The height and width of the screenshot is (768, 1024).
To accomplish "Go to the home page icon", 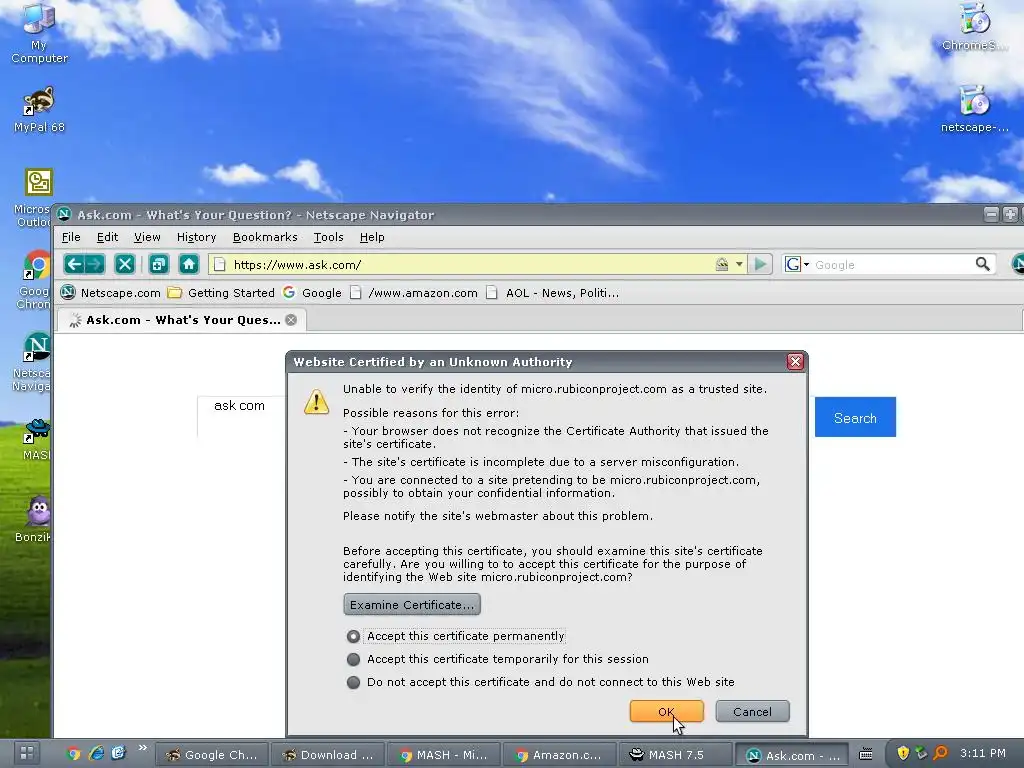I will 189,264.
